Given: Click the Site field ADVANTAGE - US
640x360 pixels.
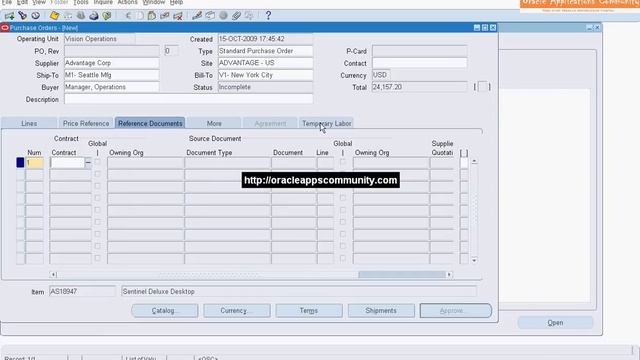Looking at the screenshot, I should [x=265, y=63].
